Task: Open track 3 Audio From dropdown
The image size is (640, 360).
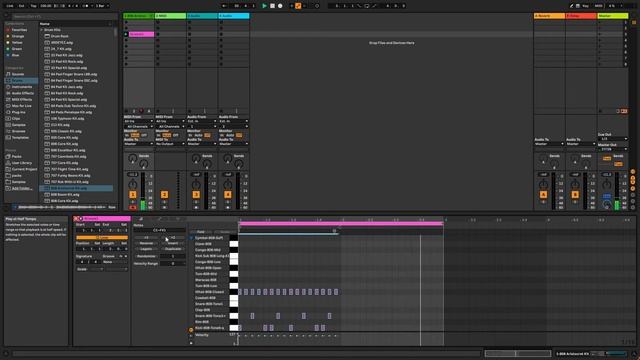Action: [x=202, y=121]
